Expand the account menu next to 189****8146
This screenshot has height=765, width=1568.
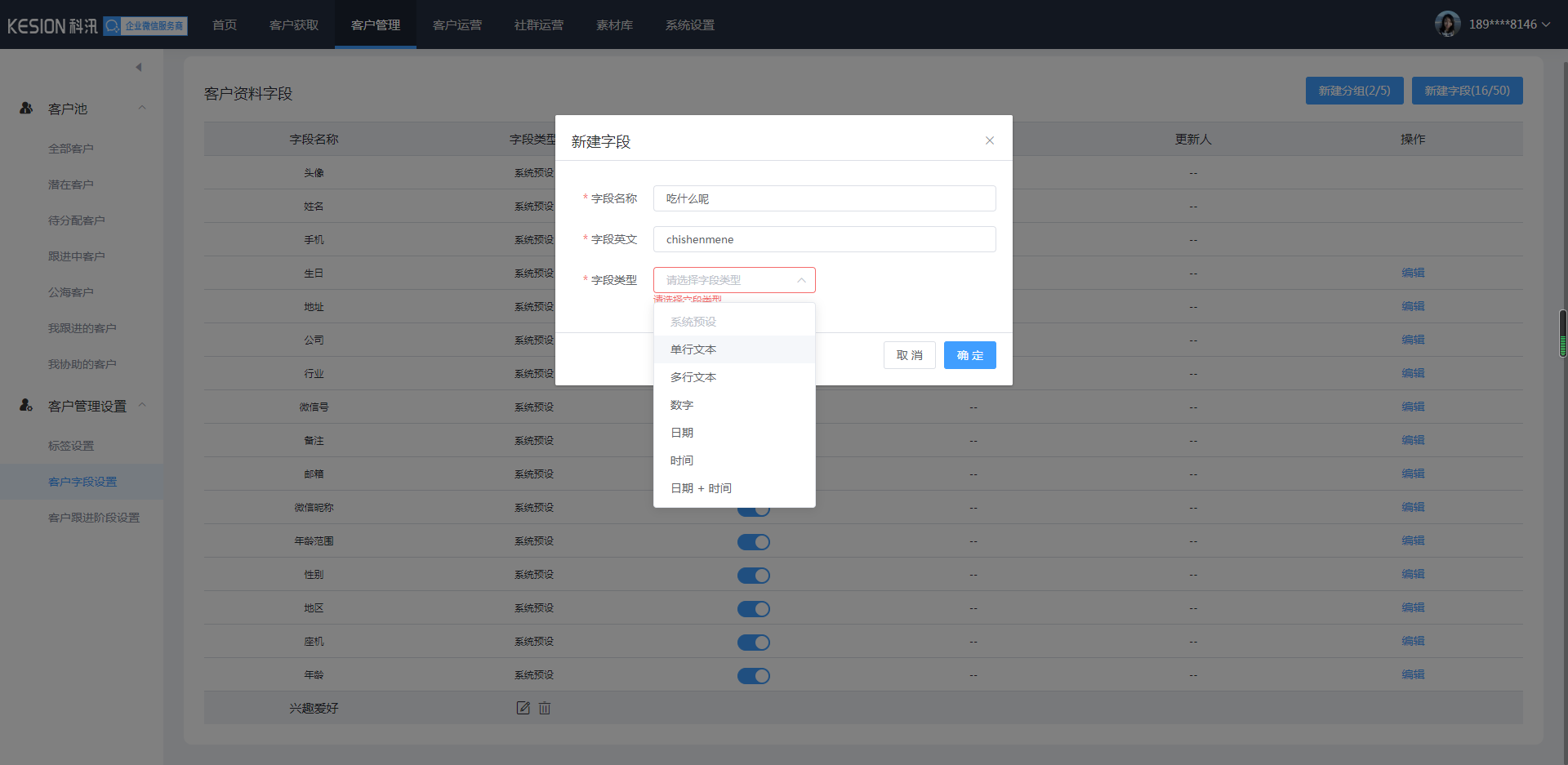[1545, 24]
